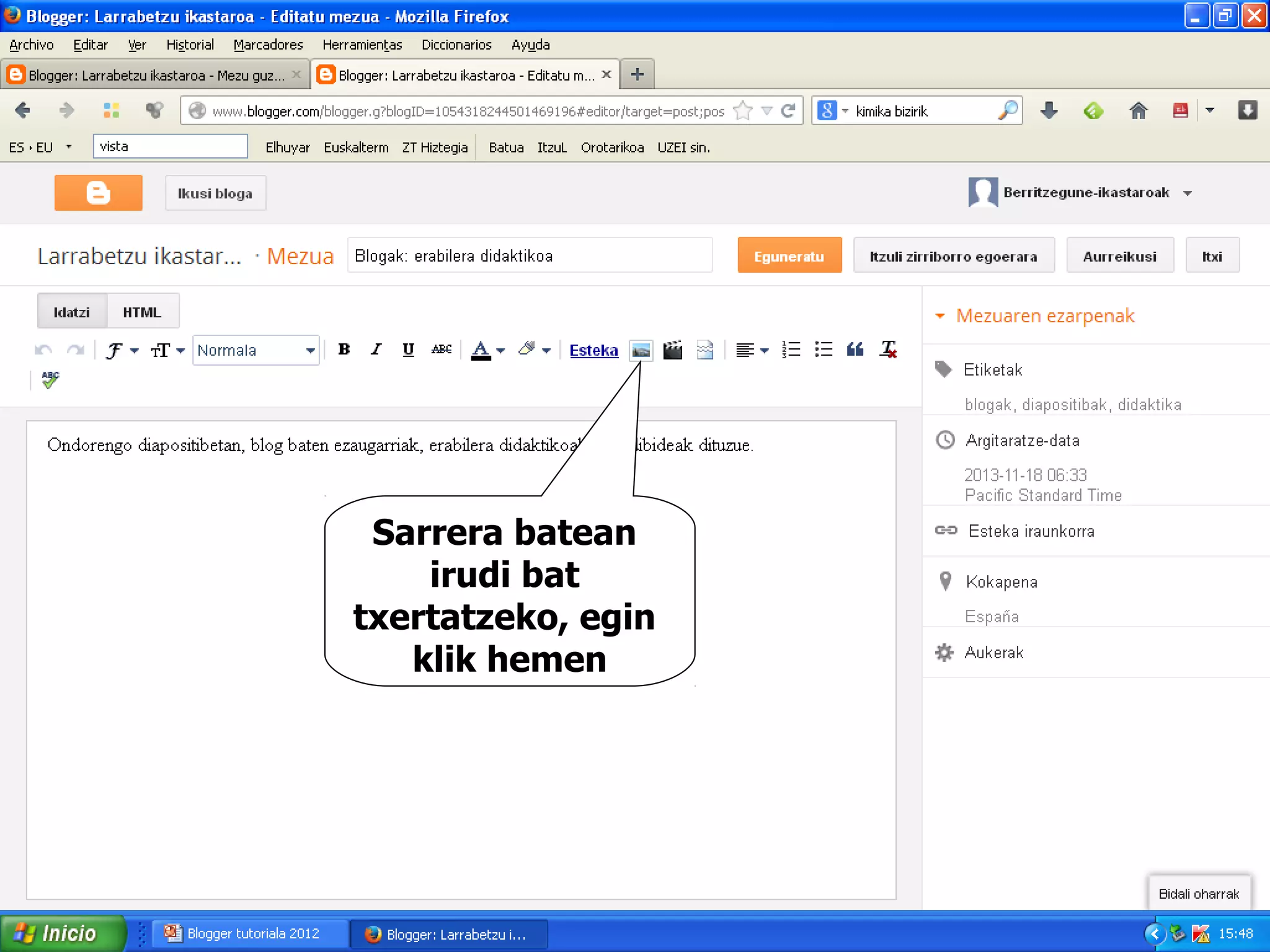Collapse the Mezuaren ezarpenak panel

click(x=940, y=316)
